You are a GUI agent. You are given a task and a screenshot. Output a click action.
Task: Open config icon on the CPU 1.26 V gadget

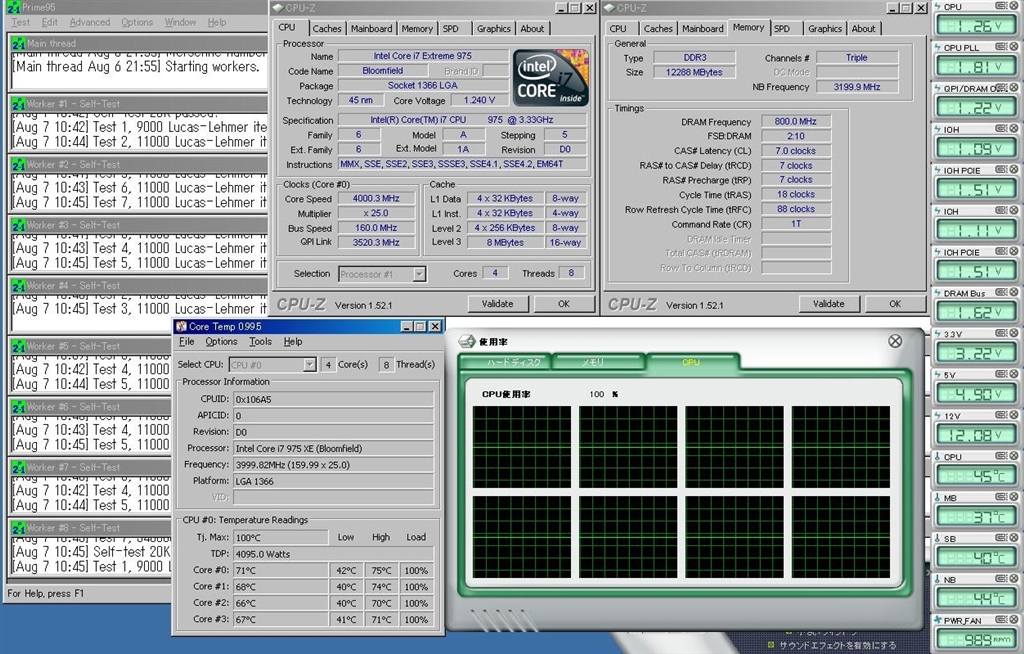point(1000,6)
